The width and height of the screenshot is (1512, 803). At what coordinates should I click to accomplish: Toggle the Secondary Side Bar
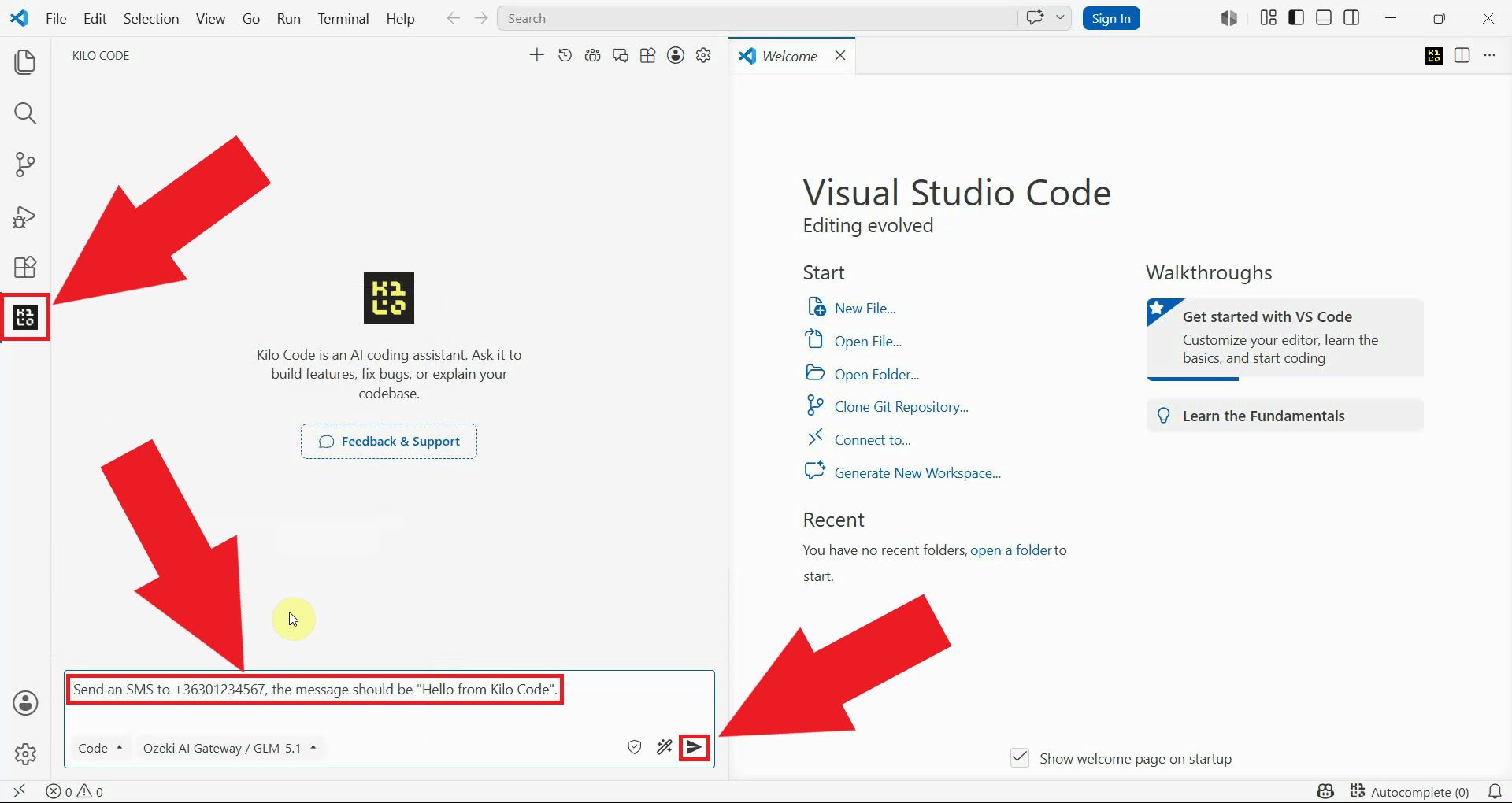pyautogui.click(x=1351, y=18)
